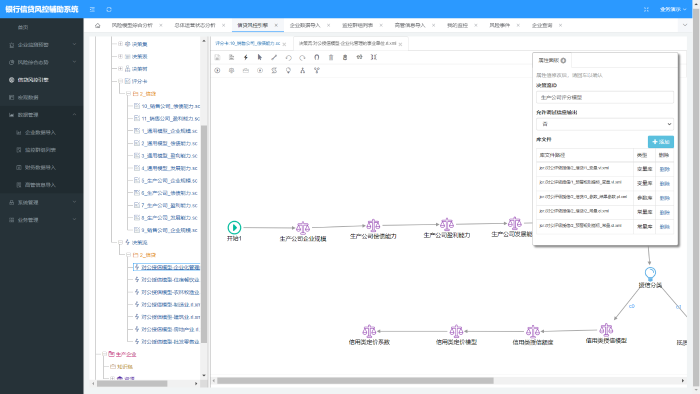Image resolution: width=700 pixels, height=394 pixels.
Task: Toggle the magnet snap icon in toolbar
Action: (317, 57)
